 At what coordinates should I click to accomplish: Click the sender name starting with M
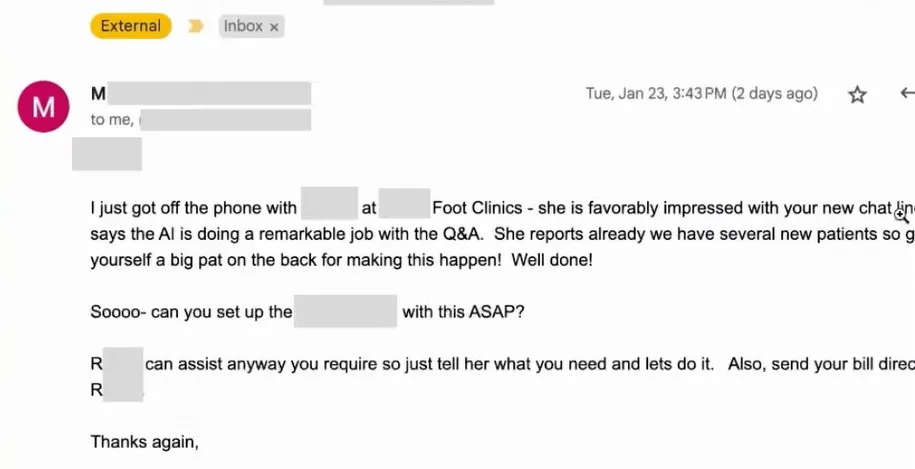click(99, 94)
